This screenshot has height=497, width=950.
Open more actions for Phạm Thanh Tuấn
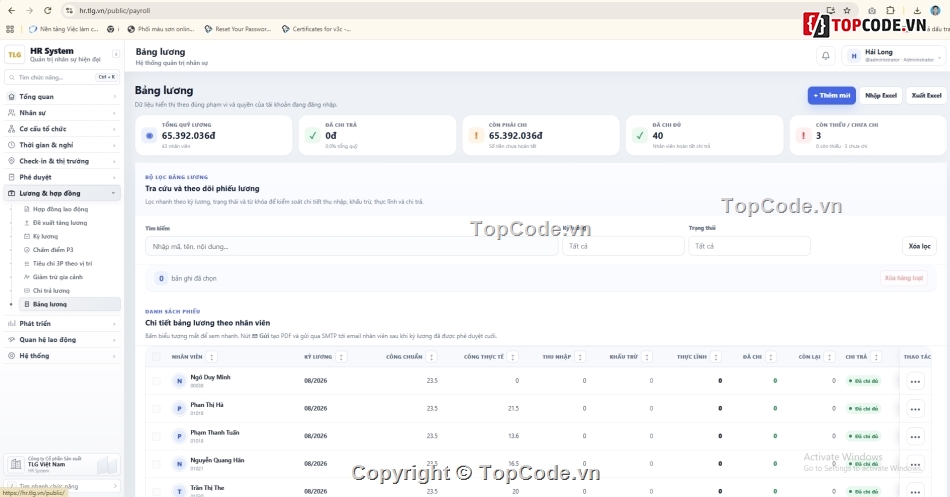[x=915, y=436]
